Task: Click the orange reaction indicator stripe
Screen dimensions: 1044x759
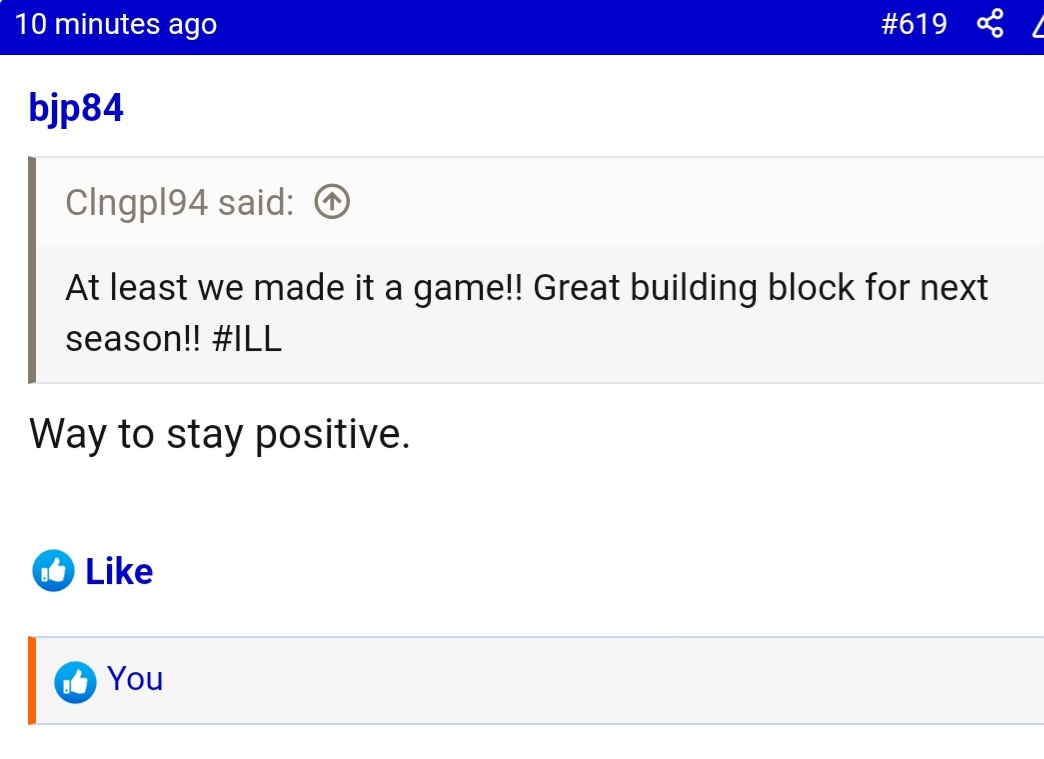Action: coord(34,679)
